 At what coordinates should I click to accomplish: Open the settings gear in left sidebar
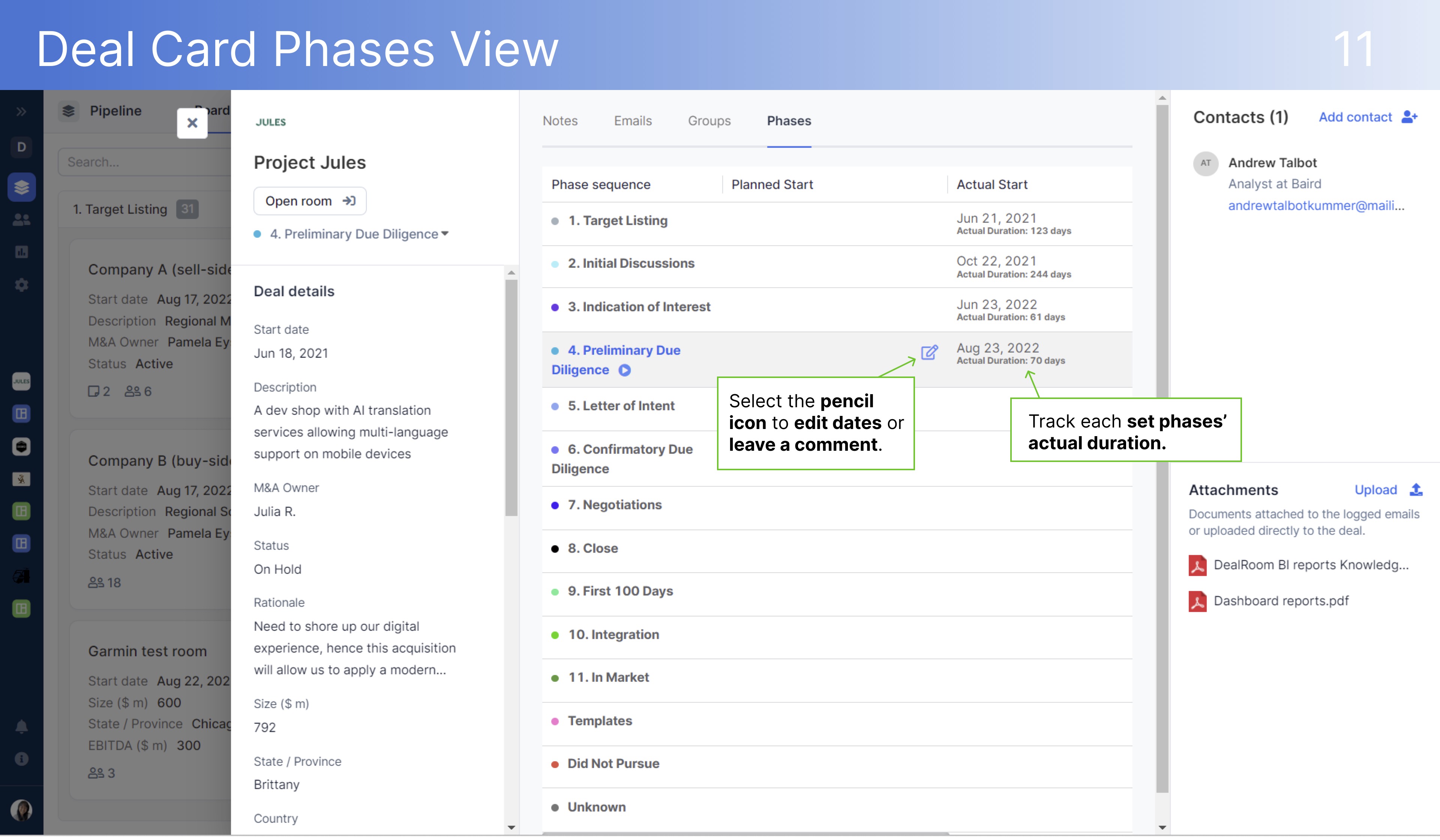[22, 285]
